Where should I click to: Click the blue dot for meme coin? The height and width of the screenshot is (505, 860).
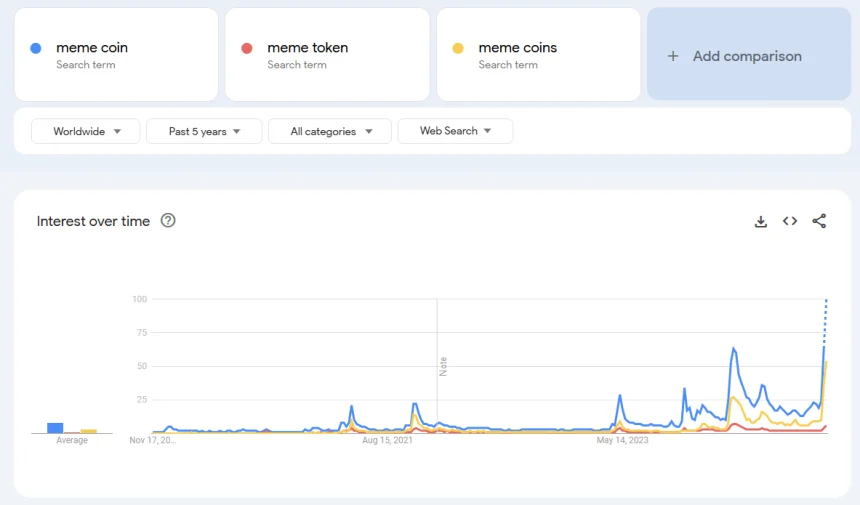(x=36, y=48)
